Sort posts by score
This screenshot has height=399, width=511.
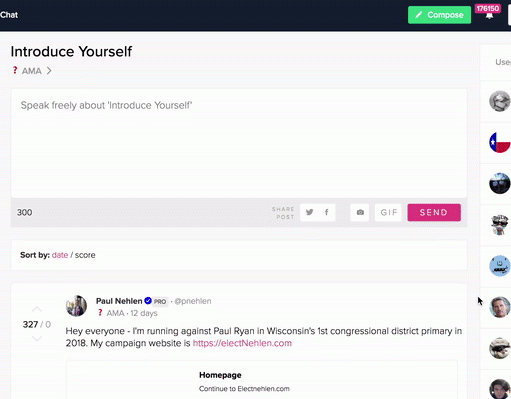[x=85, y=255]
